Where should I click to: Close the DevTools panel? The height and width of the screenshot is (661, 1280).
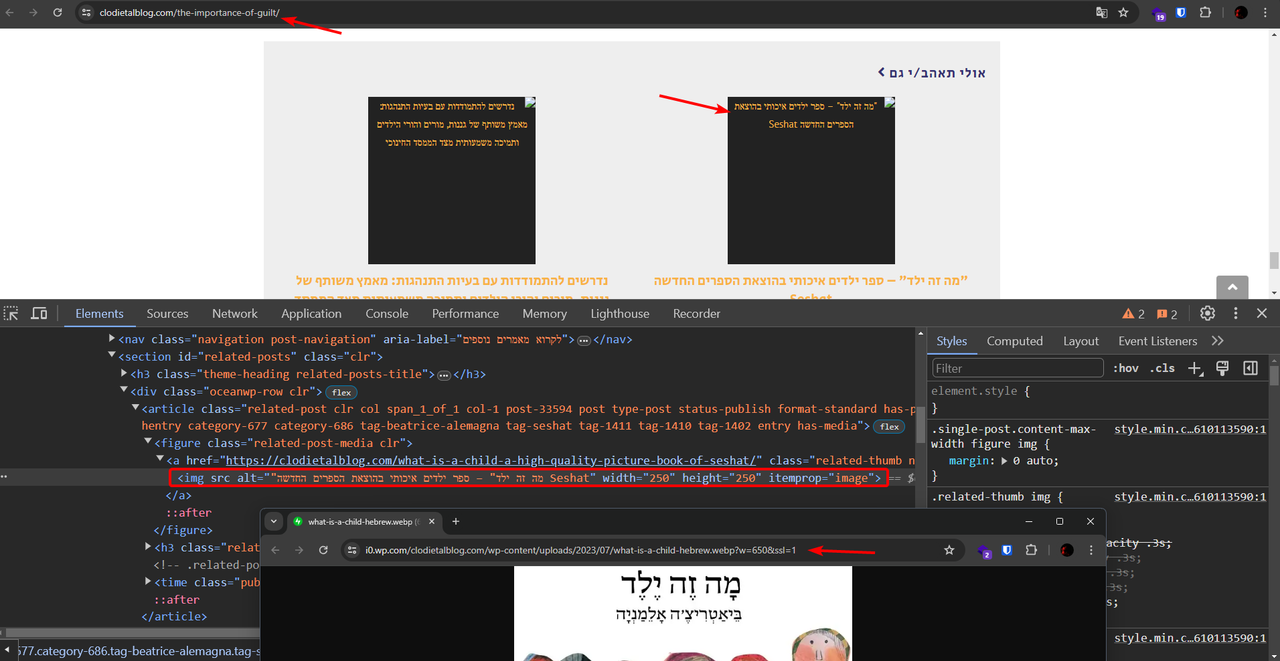[1262, 313]
